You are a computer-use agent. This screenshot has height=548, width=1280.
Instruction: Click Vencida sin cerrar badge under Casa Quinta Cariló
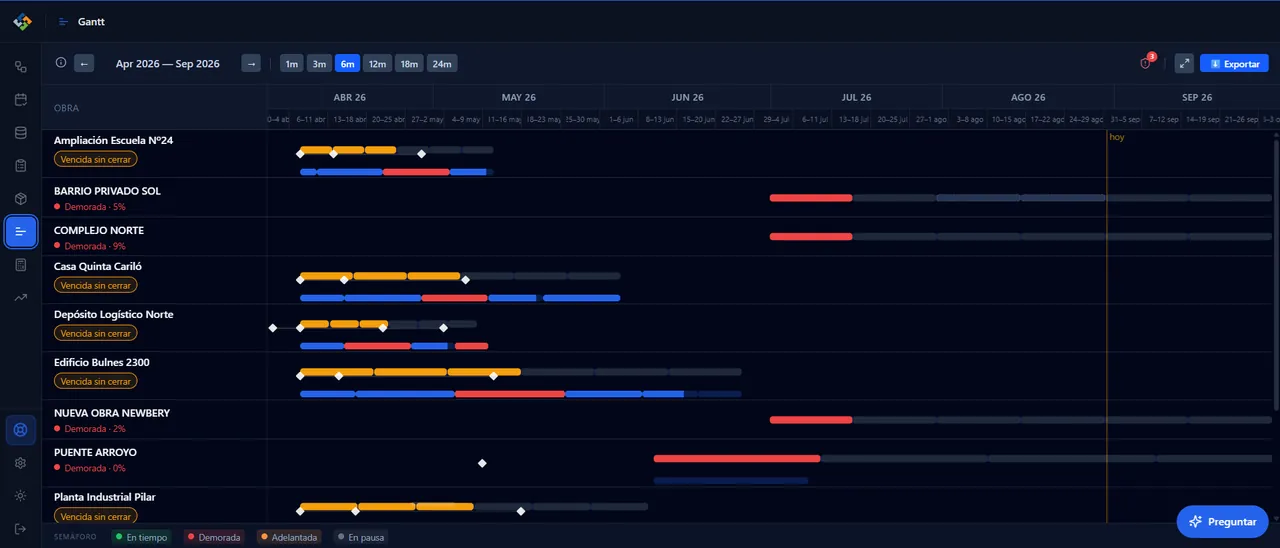(x=96, y=285)
